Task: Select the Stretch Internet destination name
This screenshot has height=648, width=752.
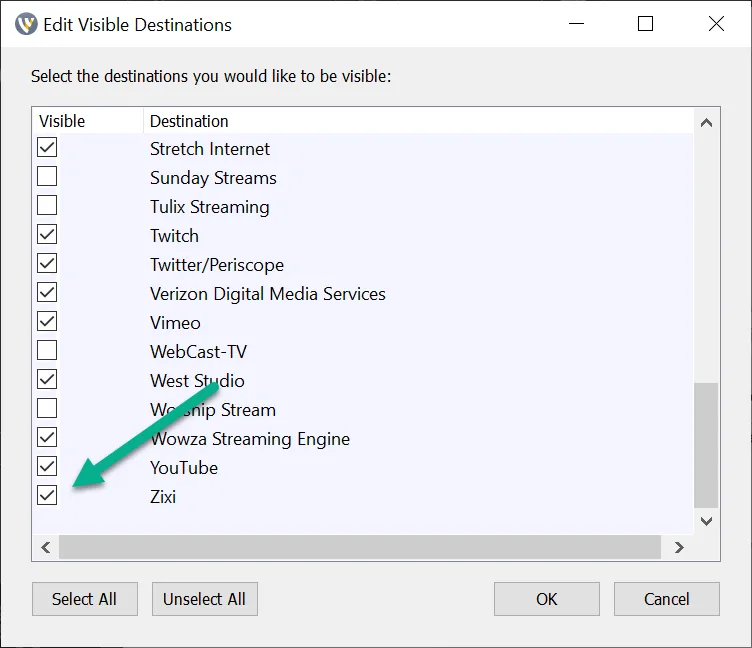Action: coord(210,149)
